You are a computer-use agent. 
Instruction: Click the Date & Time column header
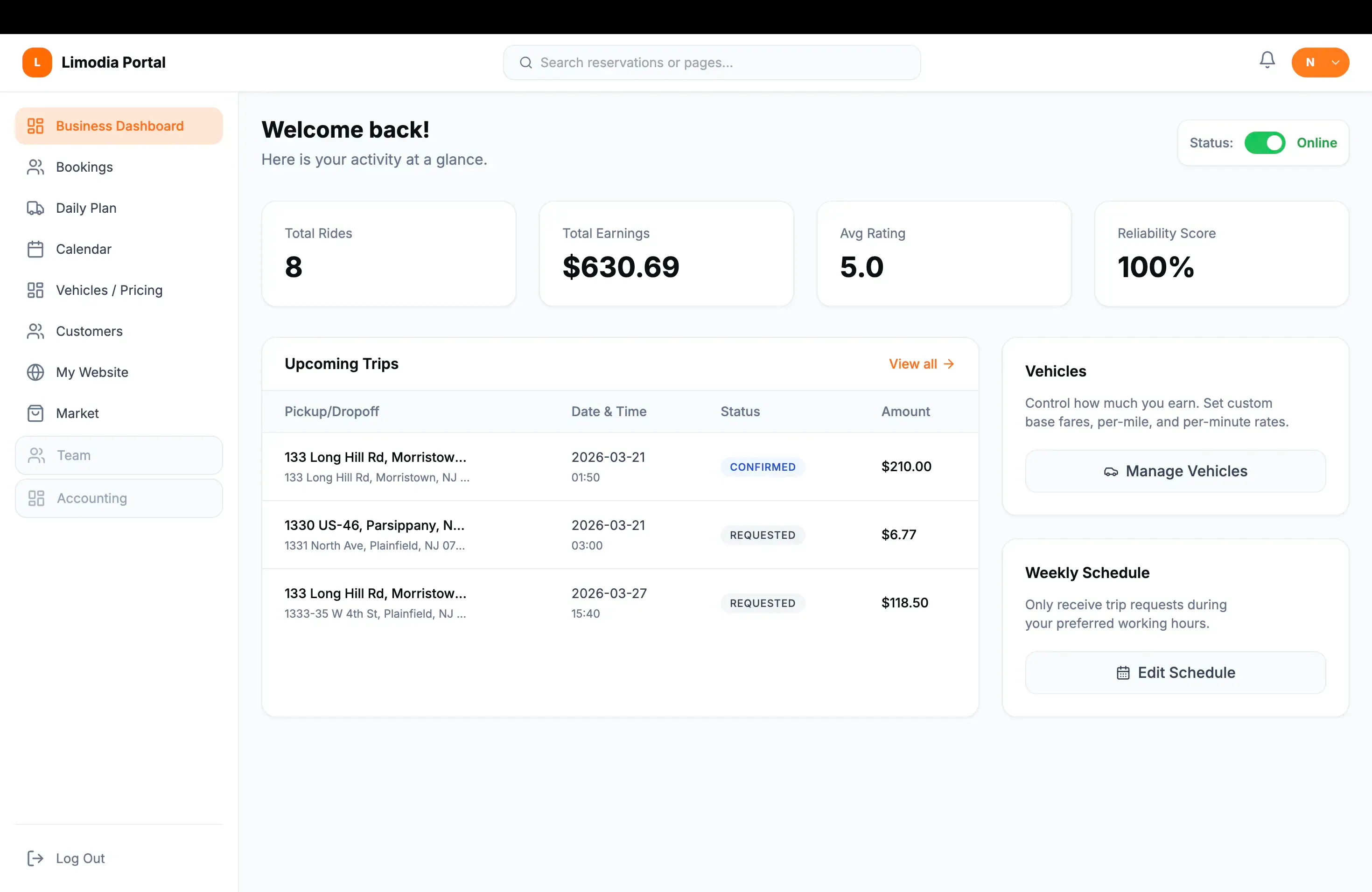(x=609, y=411)
